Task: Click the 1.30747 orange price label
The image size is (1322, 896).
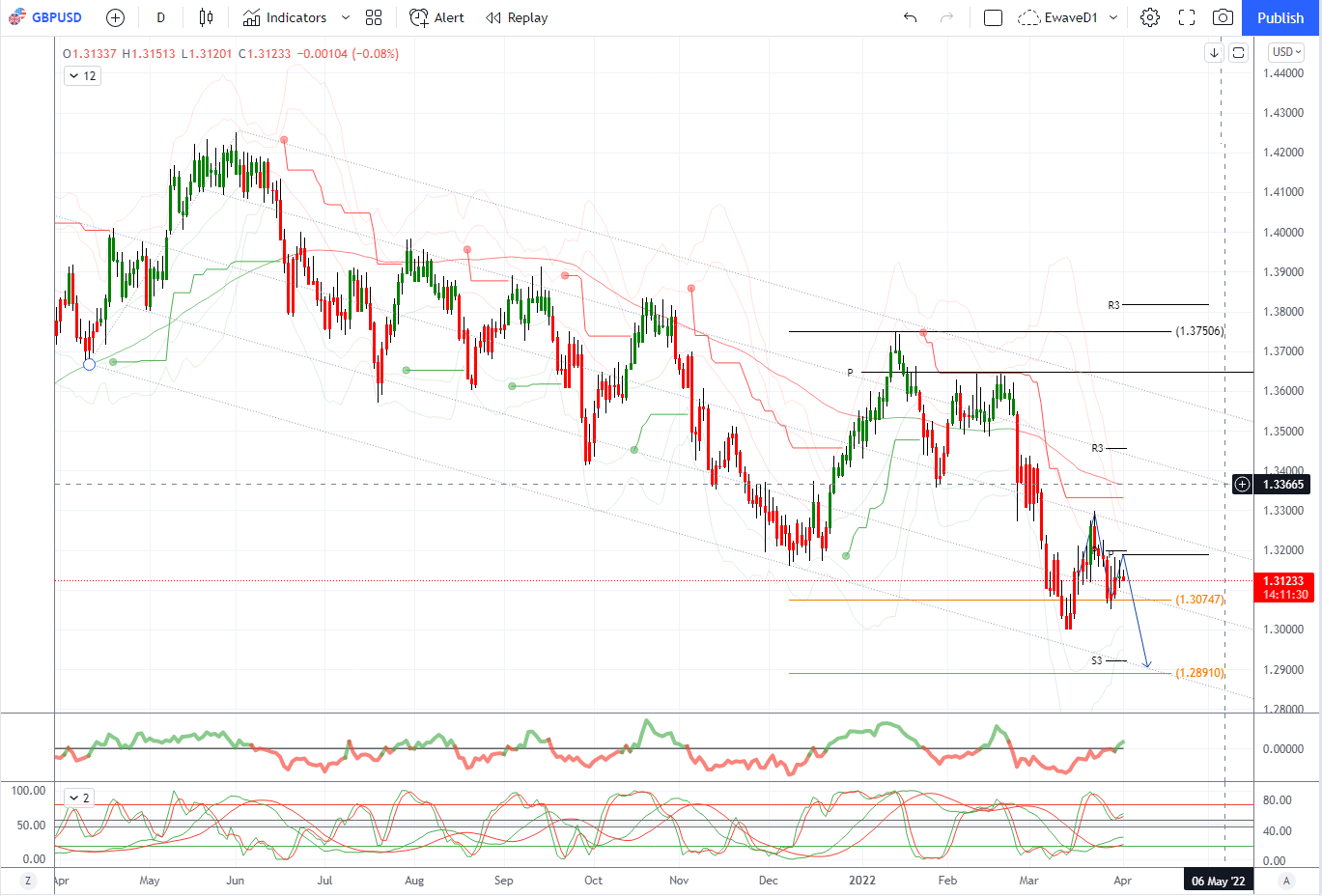Action: point(1198,600)
